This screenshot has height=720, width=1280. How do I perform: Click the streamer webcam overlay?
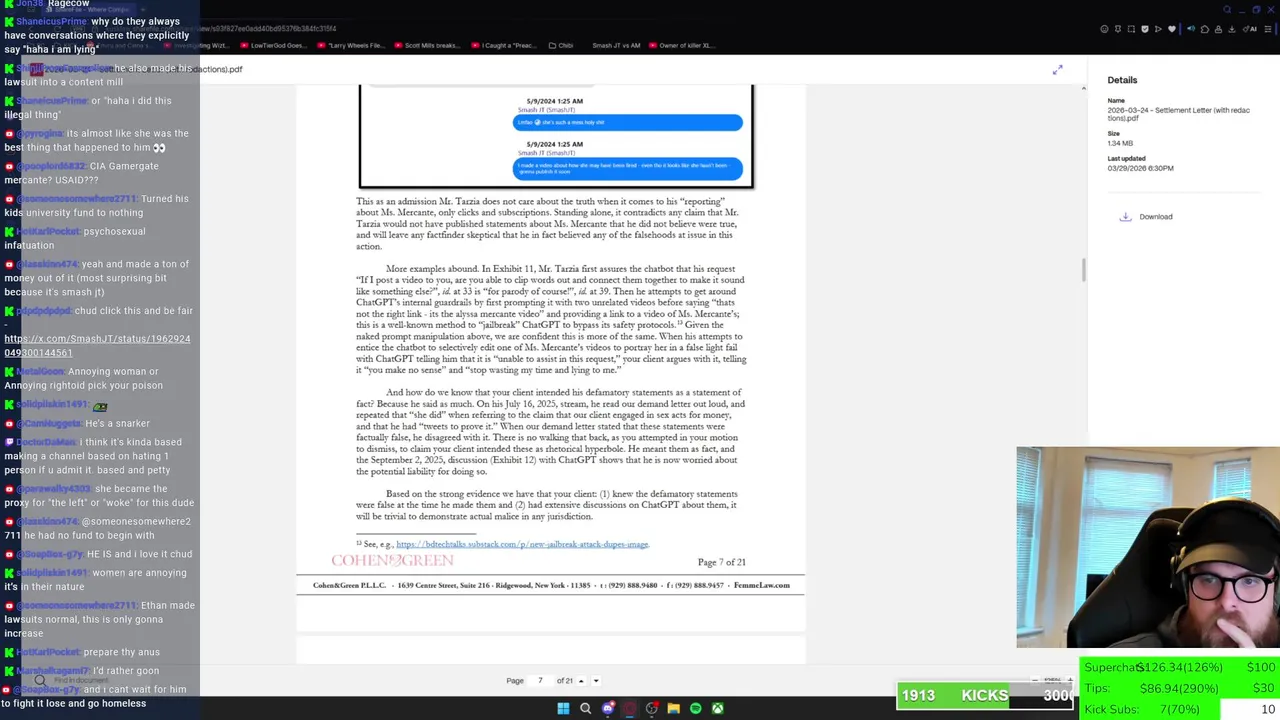[1148, 547]
